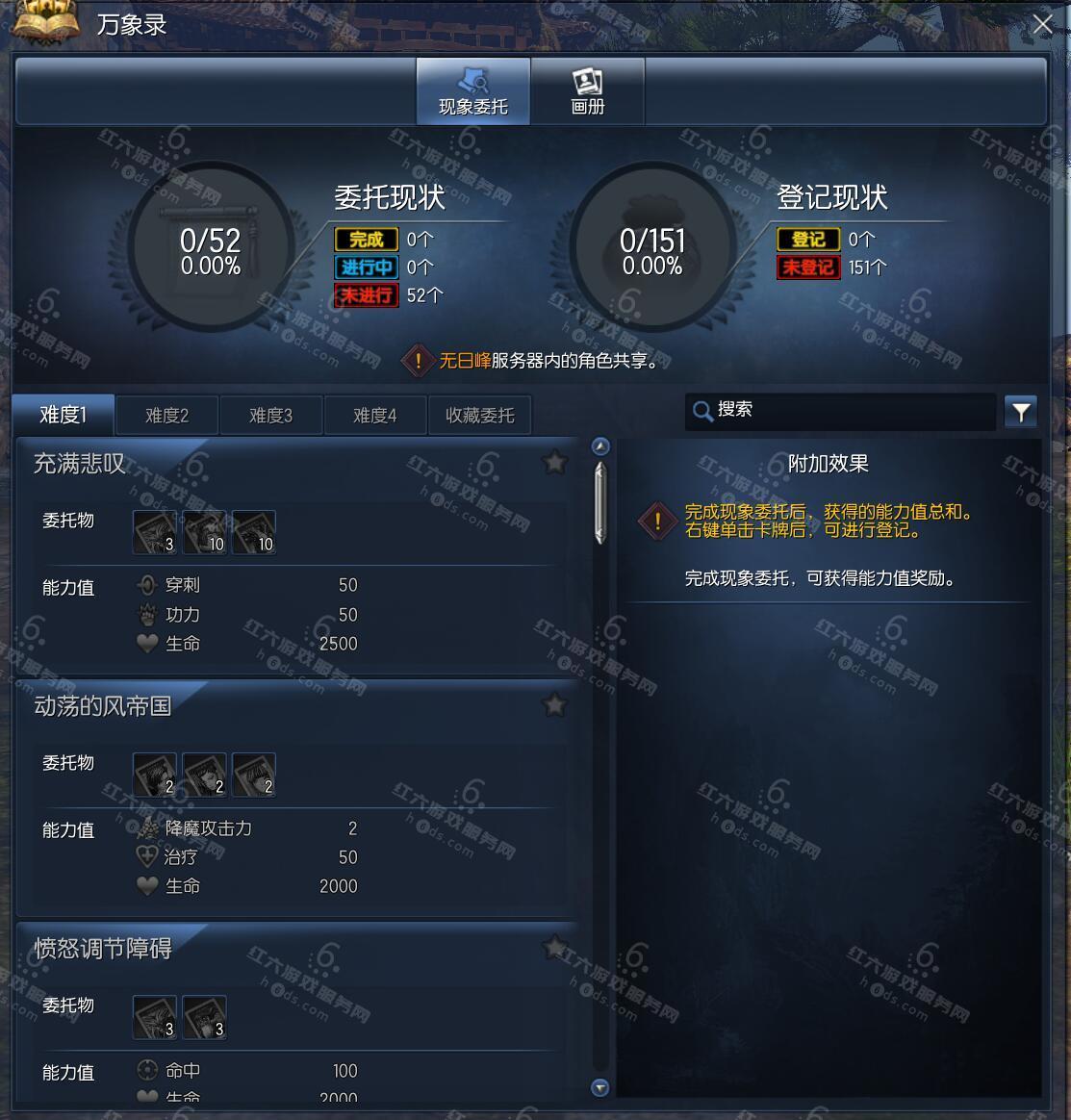
Task: Open the 难度2 difficulty tab
Action: coord(167,415)
